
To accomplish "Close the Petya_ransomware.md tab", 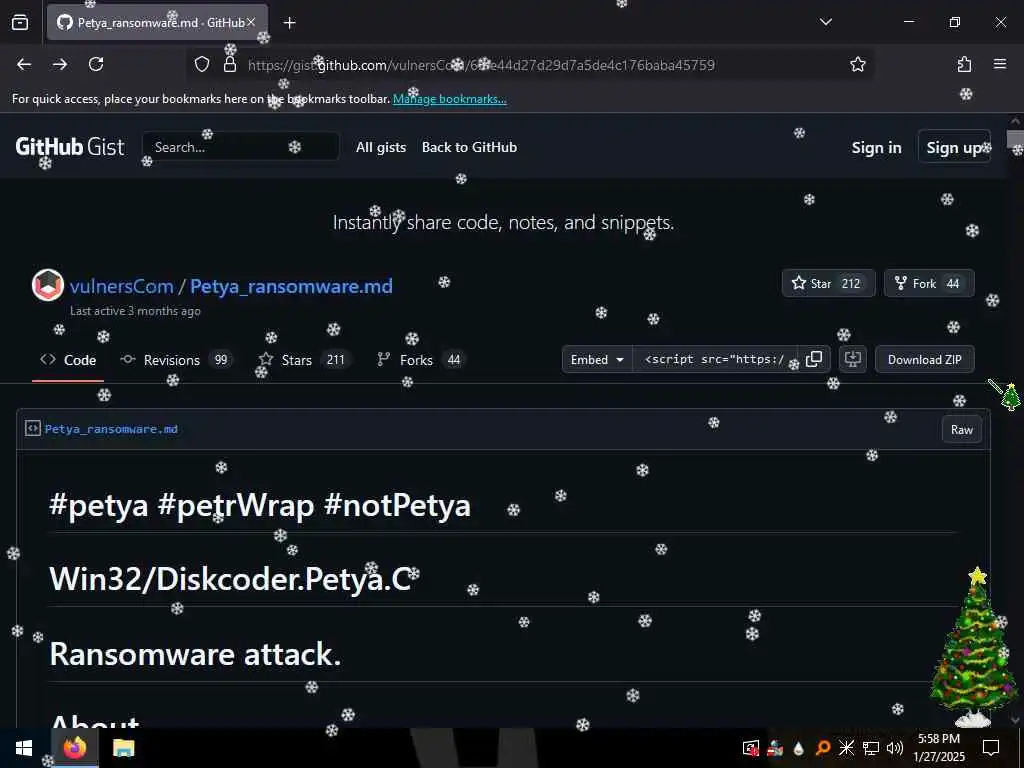I will coord(251,22).
